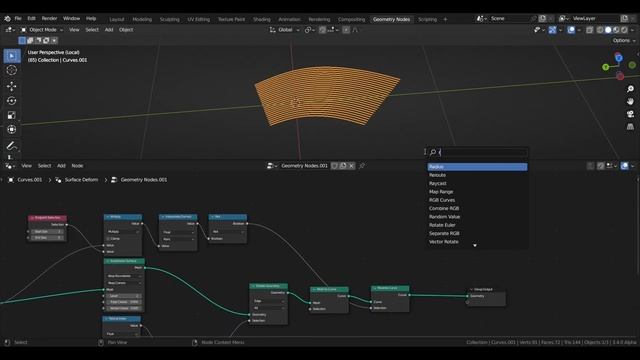Toggle the camera view icon
Image resolution: width=640 pixels, height=360 pixels.
(x=630, y=114)
